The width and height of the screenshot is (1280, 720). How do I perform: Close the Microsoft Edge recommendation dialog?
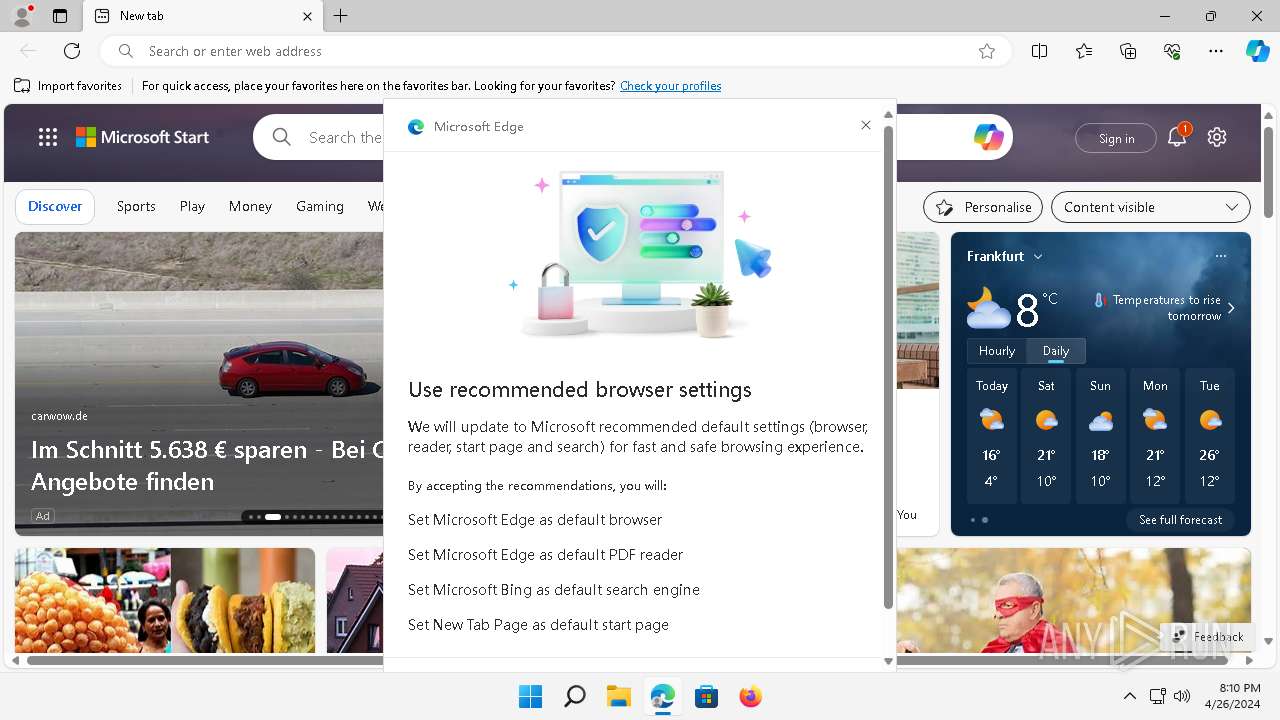[866, 125]
